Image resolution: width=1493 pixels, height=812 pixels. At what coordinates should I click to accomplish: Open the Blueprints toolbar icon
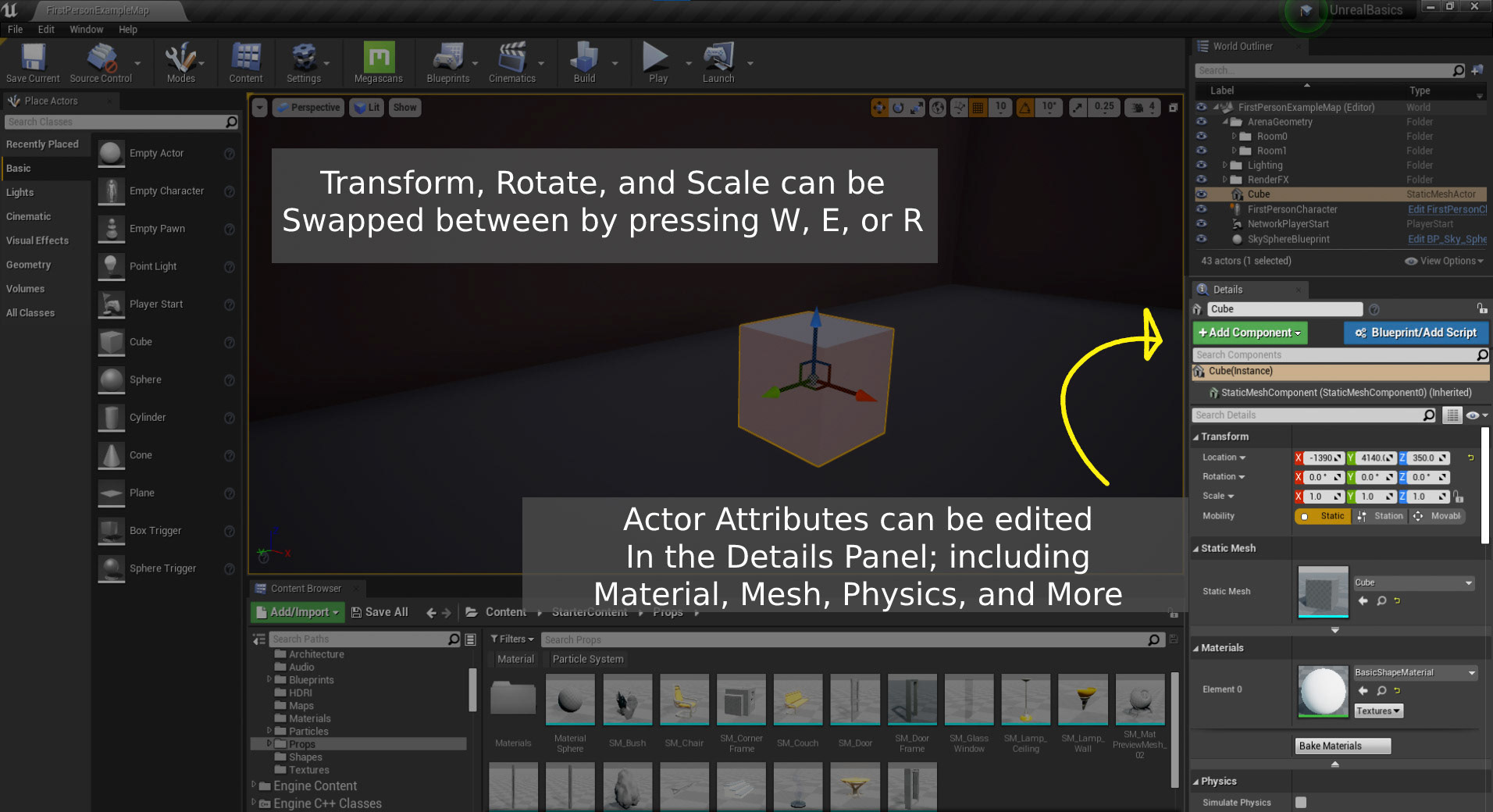448,62
